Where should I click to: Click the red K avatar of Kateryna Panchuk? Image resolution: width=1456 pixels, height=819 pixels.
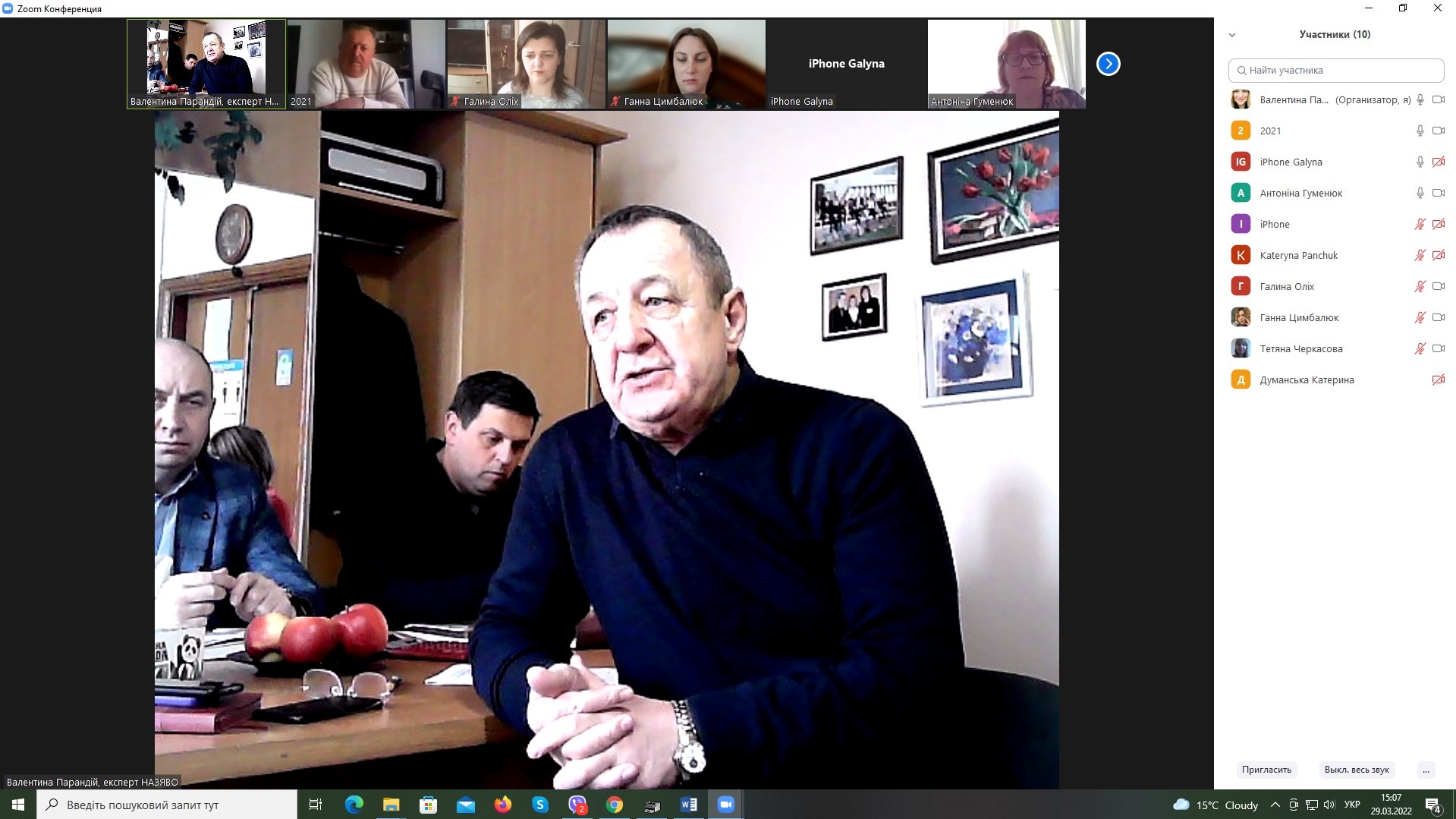coord(1241,255)
